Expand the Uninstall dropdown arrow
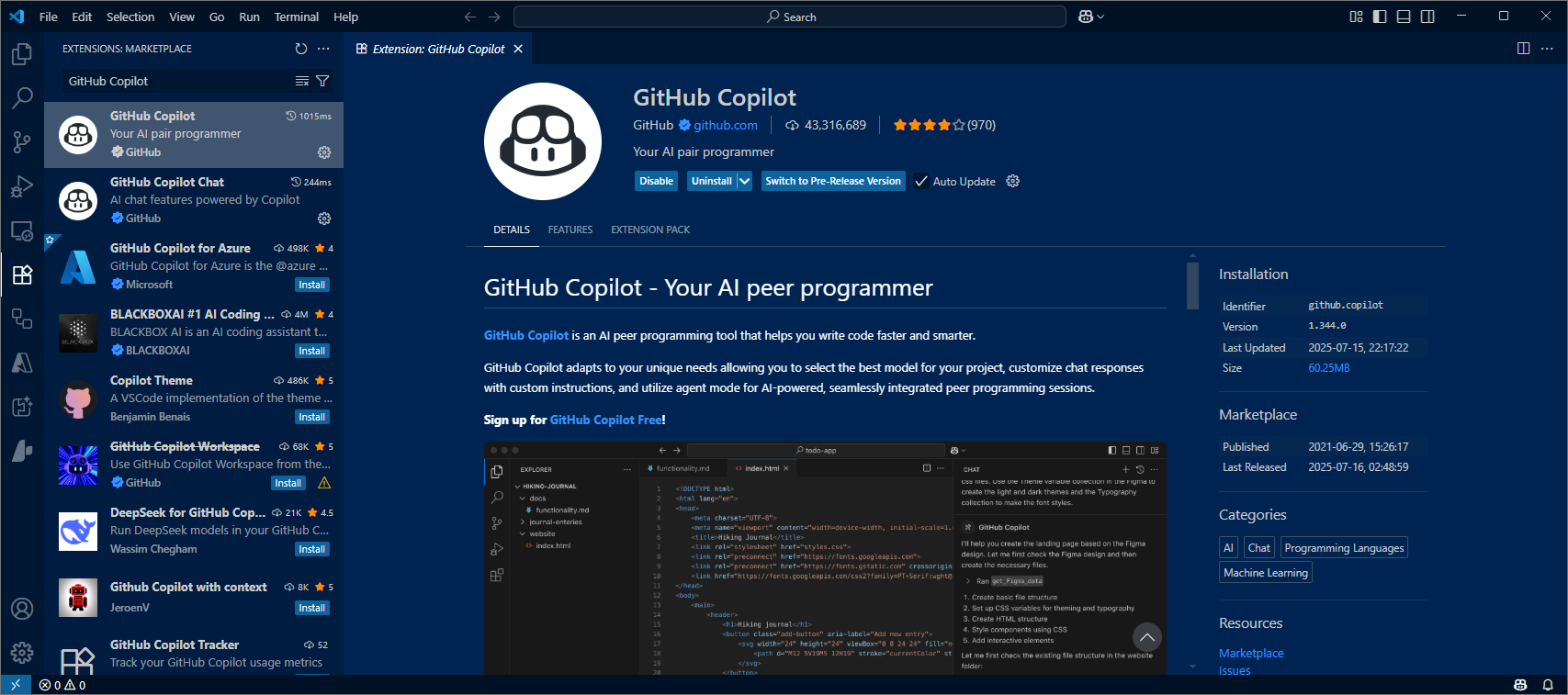1568x695 pixels. point(744,181)
